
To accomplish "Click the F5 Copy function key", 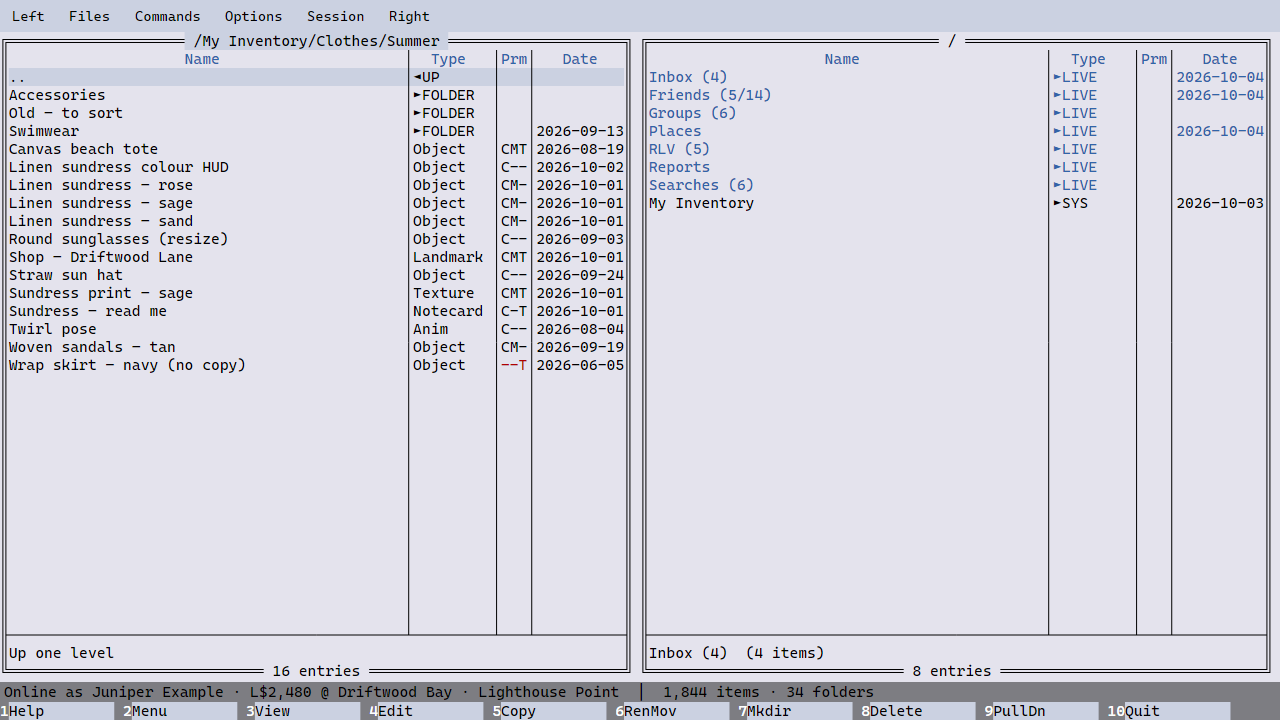I will coord(546,711).
